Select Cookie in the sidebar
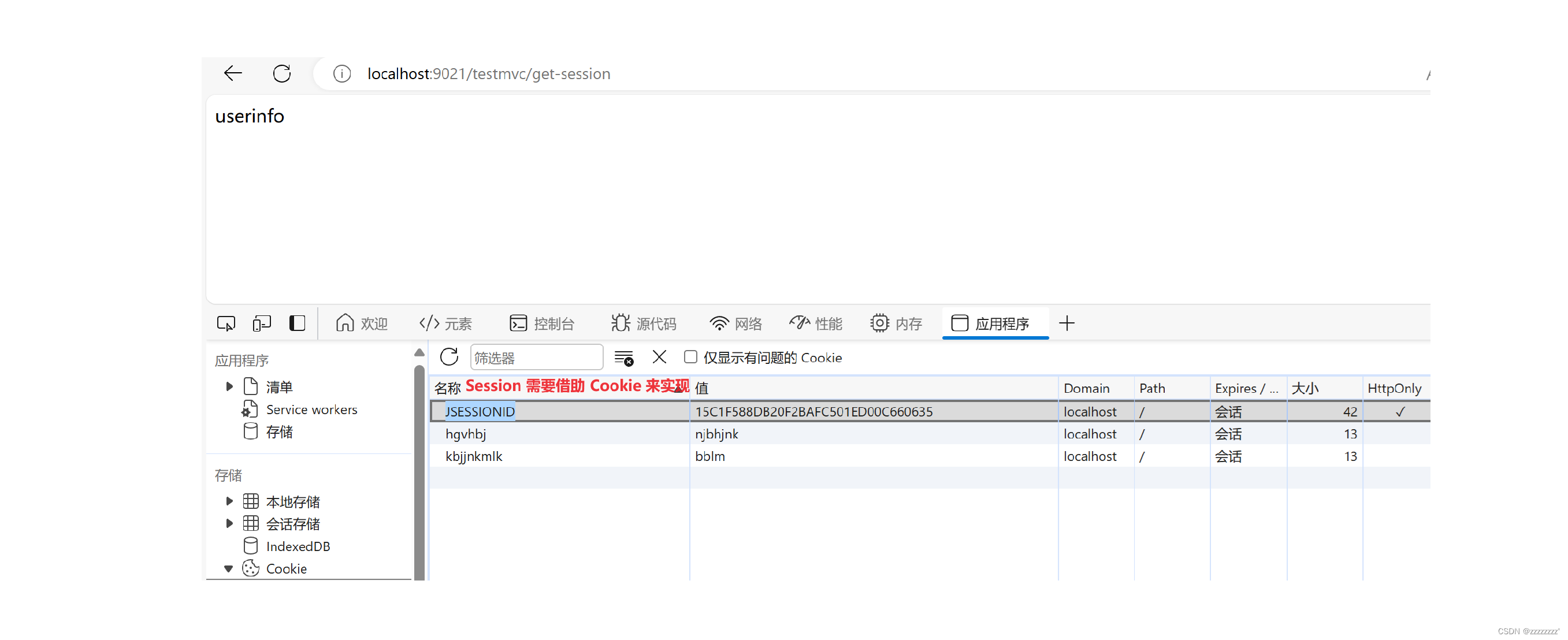The image size is (1568, 640). click(x=286, y=569)
